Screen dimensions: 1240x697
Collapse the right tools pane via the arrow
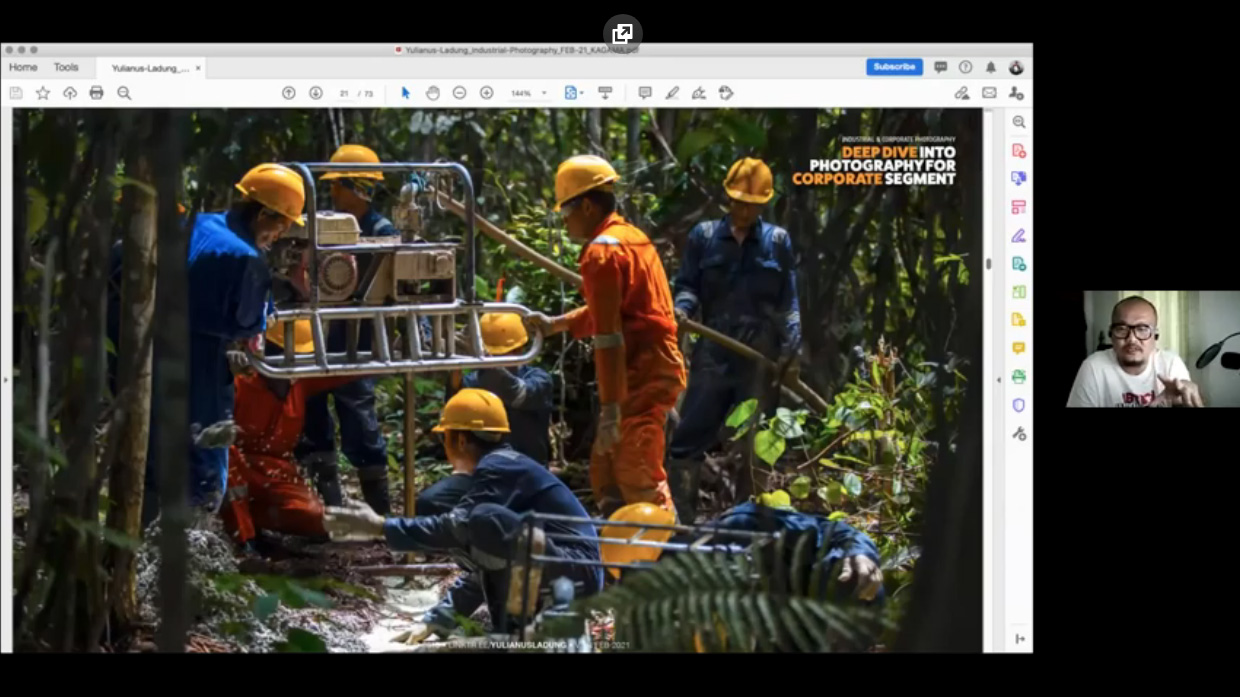(998, 380)
